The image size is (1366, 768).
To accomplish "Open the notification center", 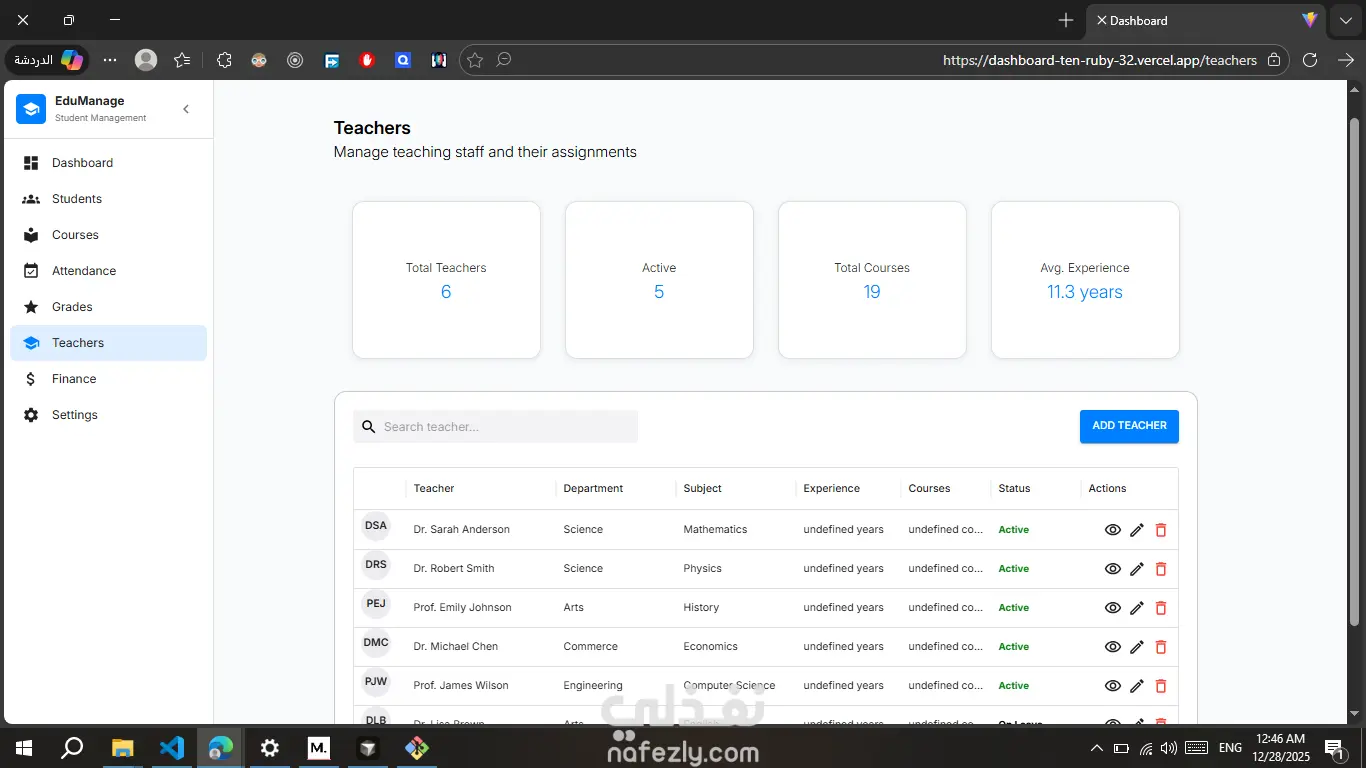I will 1334,748.
